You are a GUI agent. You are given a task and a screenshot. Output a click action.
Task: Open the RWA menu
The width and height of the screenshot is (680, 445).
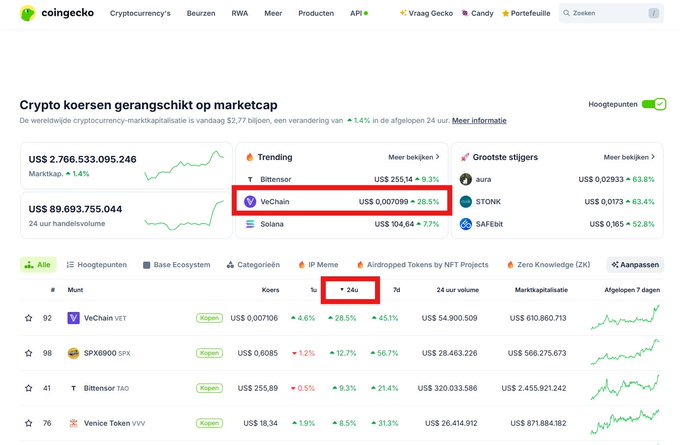click(239, 13)
